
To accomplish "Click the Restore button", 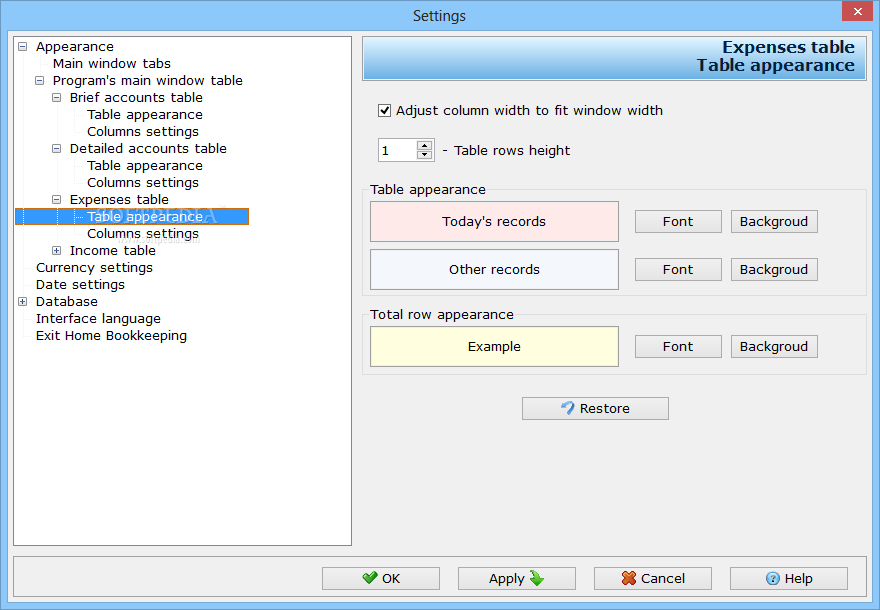I will click(595, 409).
